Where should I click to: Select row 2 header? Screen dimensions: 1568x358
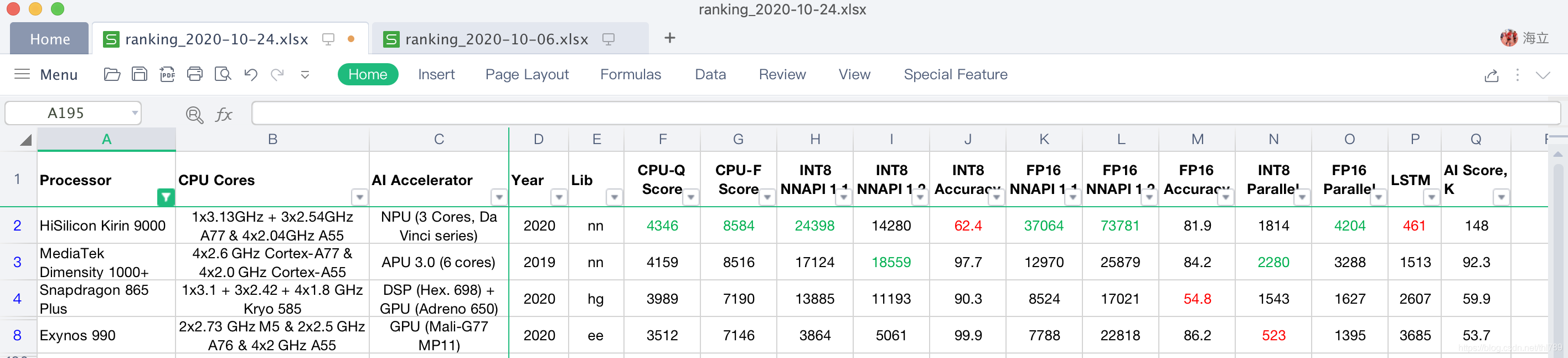point(18,225)
